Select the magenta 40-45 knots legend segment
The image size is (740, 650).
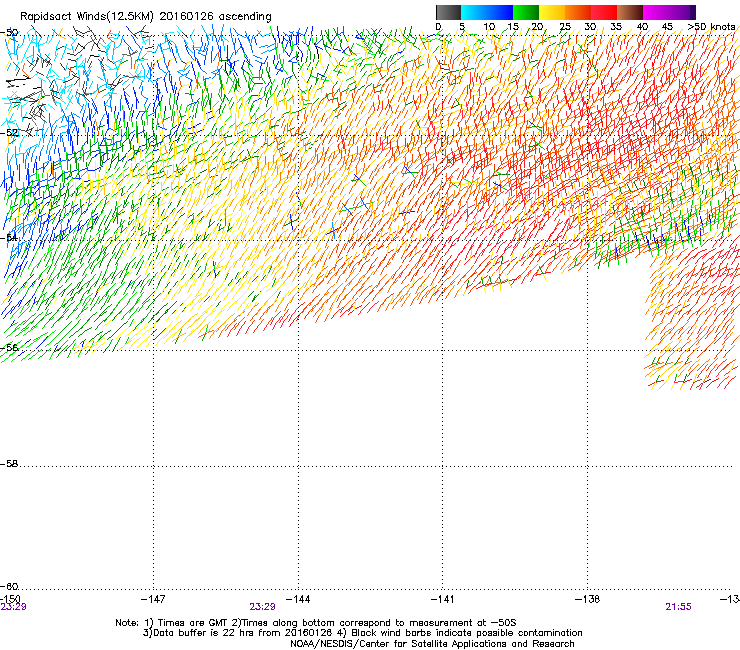[x=656, y=12]
